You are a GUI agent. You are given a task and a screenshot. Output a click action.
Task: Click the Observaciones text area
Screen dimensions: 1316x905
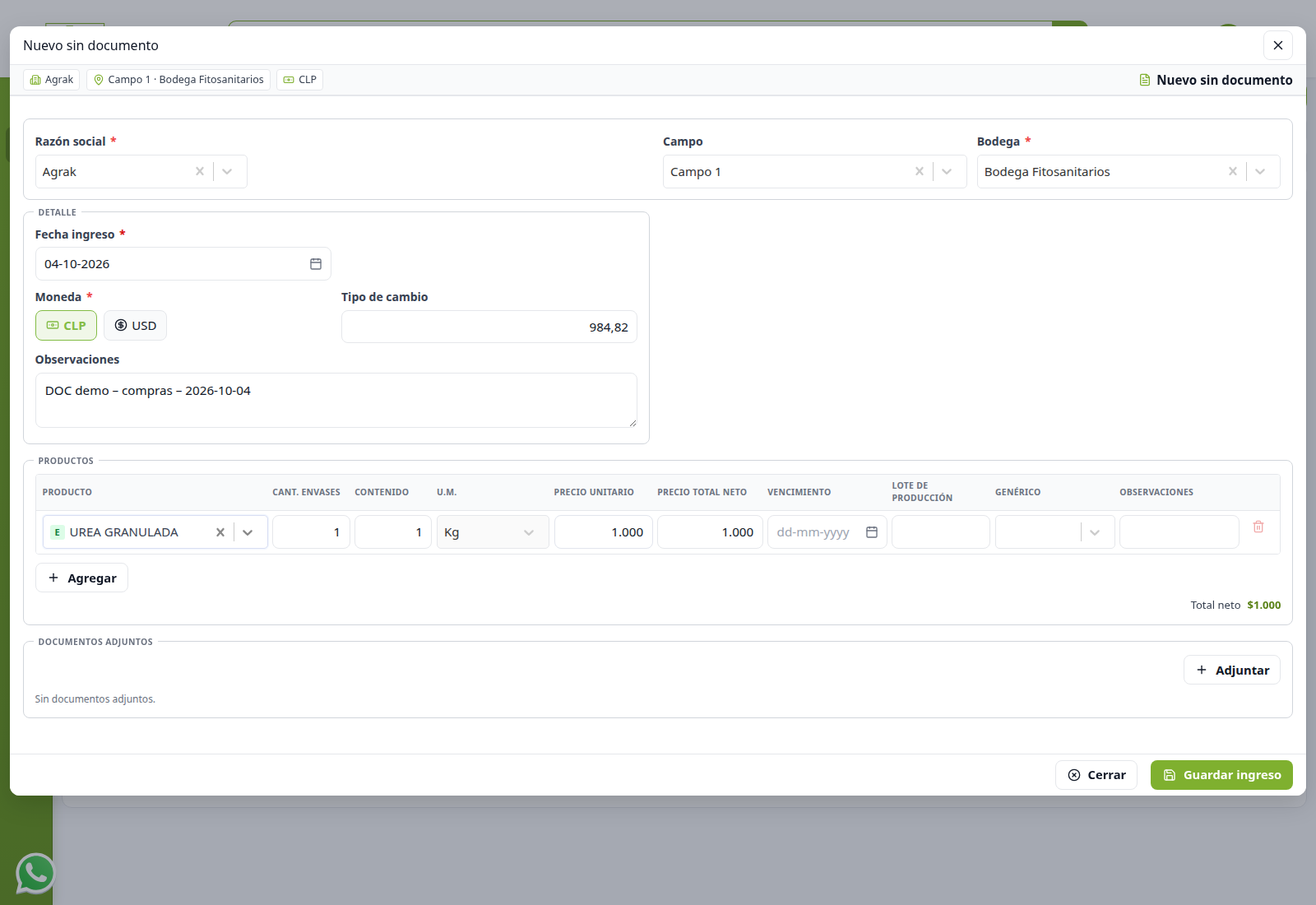[336, 400]
